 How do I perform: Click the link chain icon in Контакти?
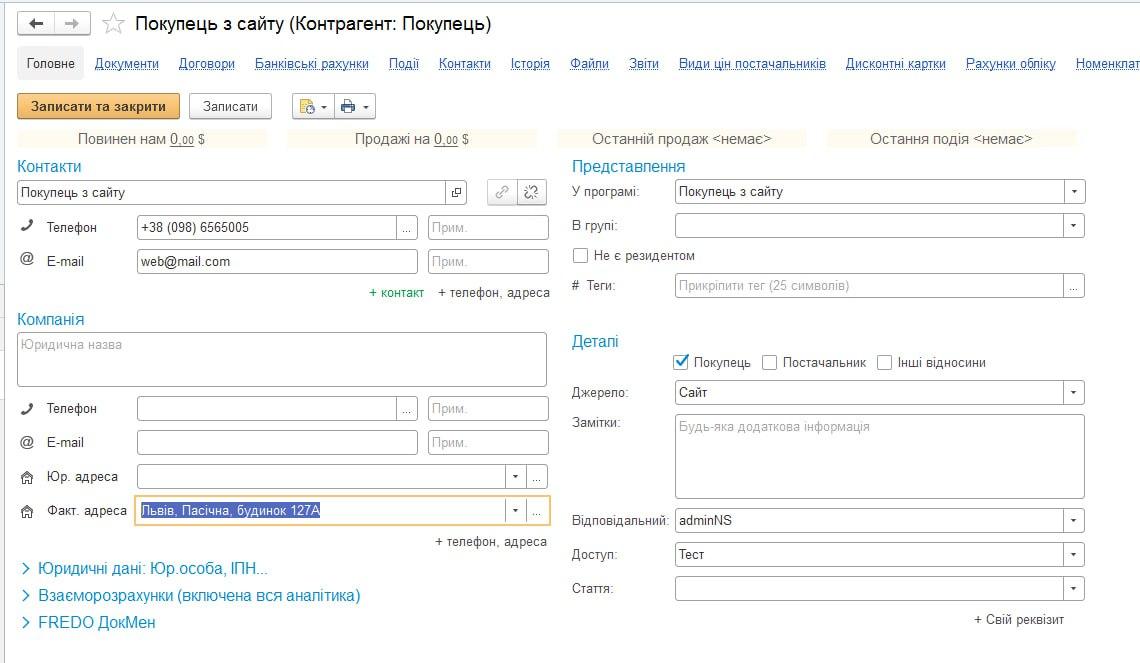click(x=502, y=192)
